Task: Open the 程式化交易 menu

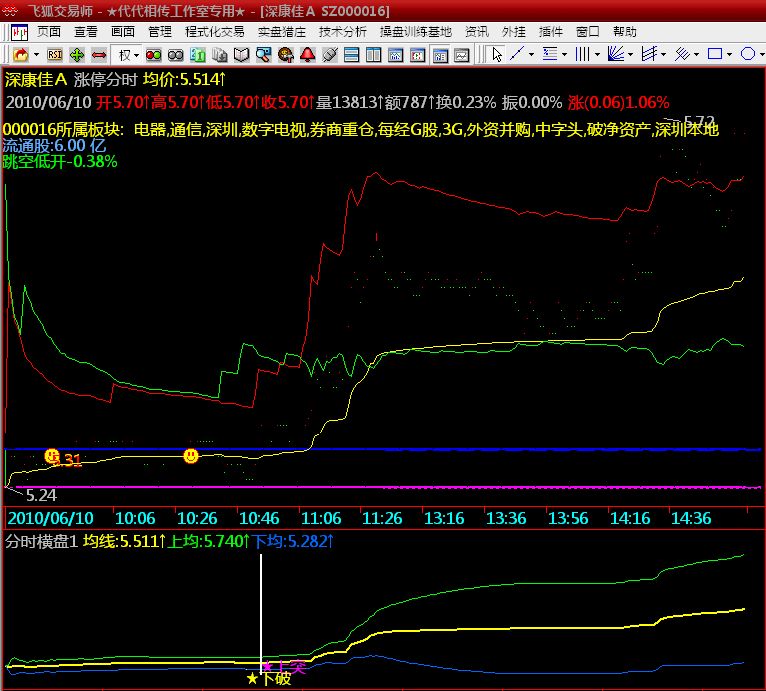Action: point(214,32)
